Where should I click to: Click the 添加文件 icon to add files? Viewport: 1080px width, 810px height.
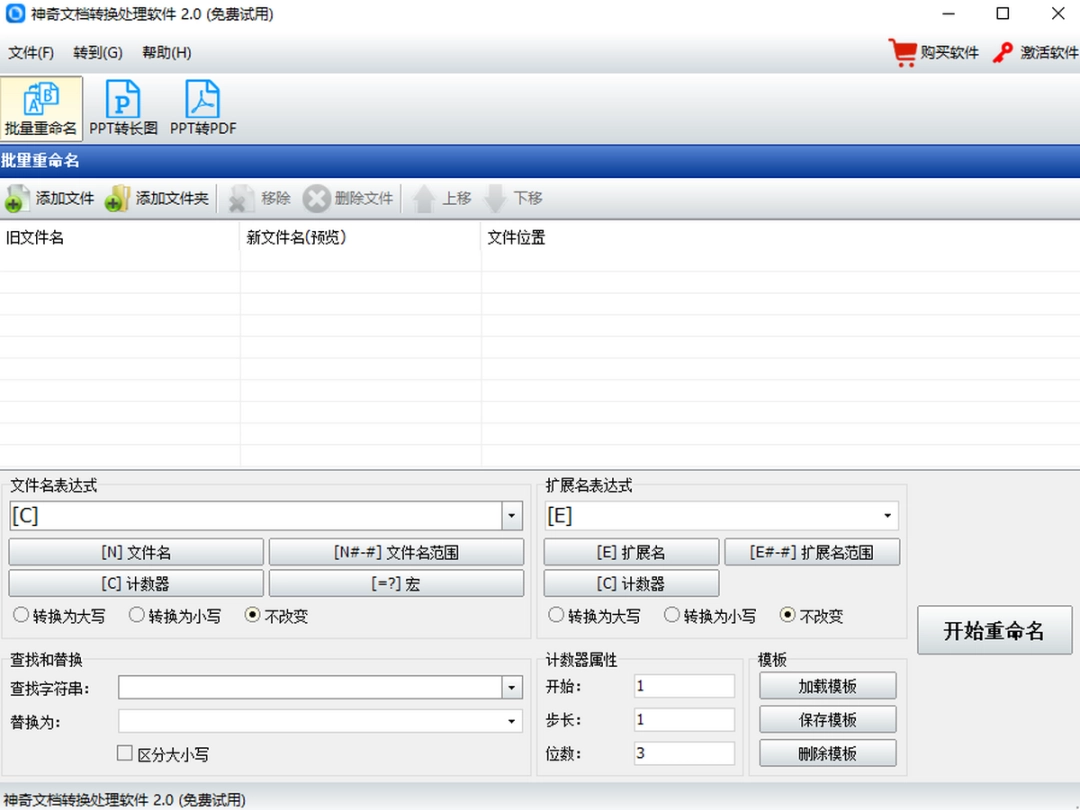pyautogui.click(x=17, y=198)
